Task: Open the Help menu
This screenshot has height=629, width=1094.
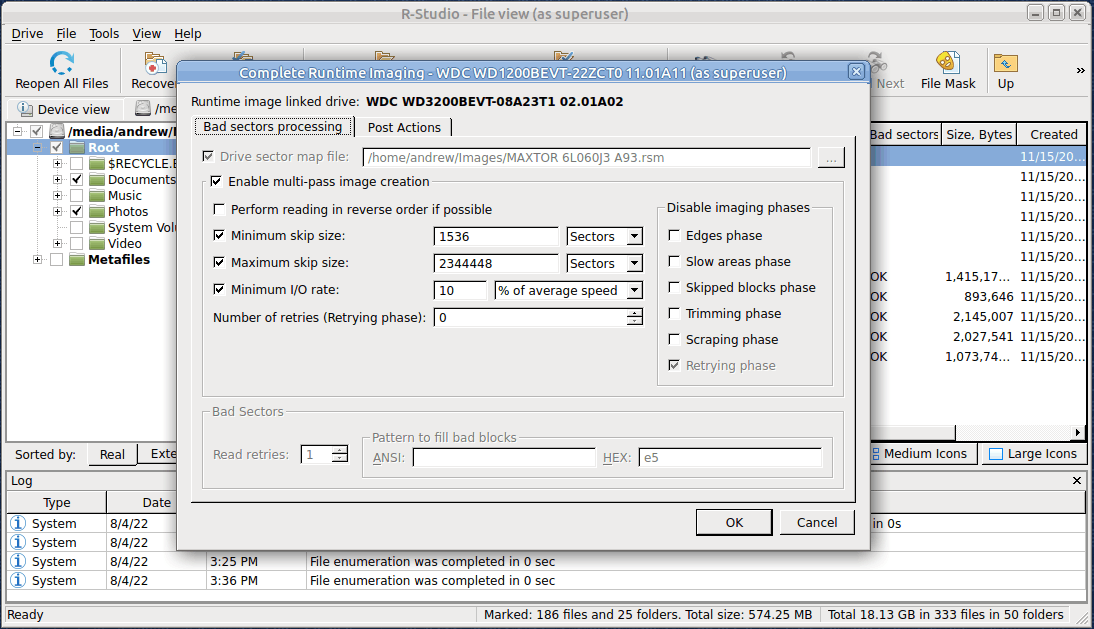Action: 188,33
